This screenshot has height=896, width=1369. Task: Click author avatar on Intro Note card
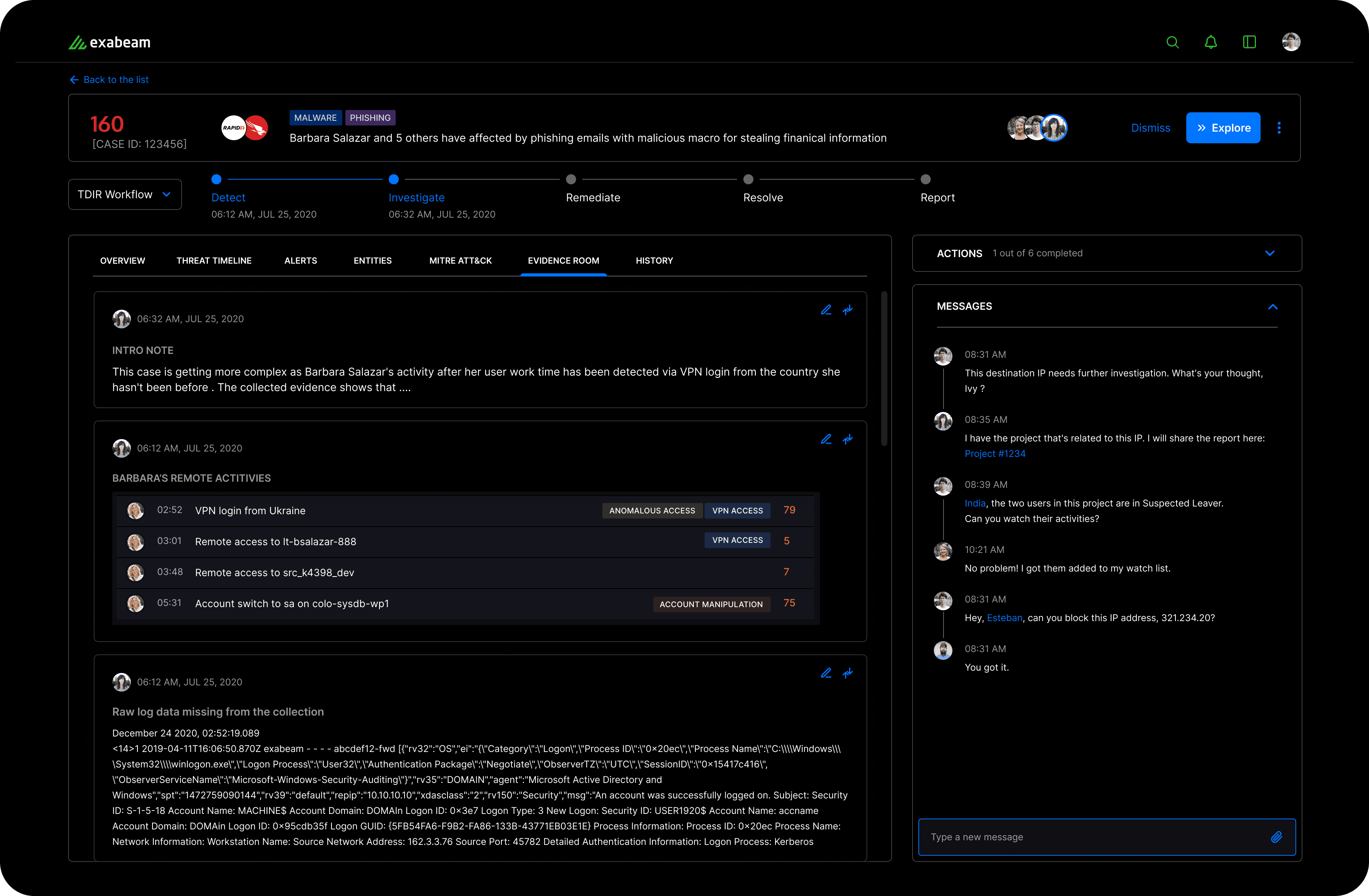[x=121, y=319]
